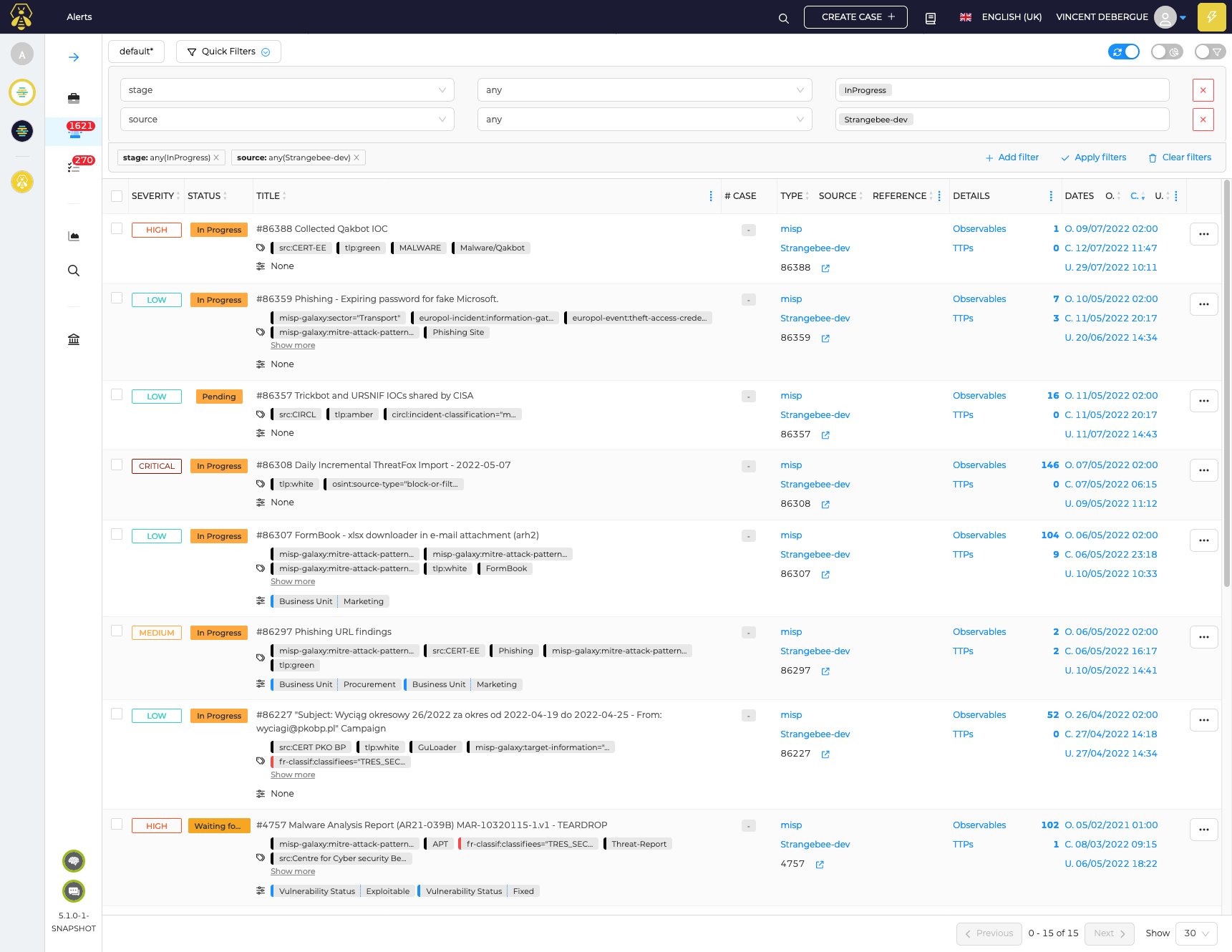Screen dimensions: 1232x952
Task: Toggle the statistics pie-chart switch
Action: coord(1167,52)
